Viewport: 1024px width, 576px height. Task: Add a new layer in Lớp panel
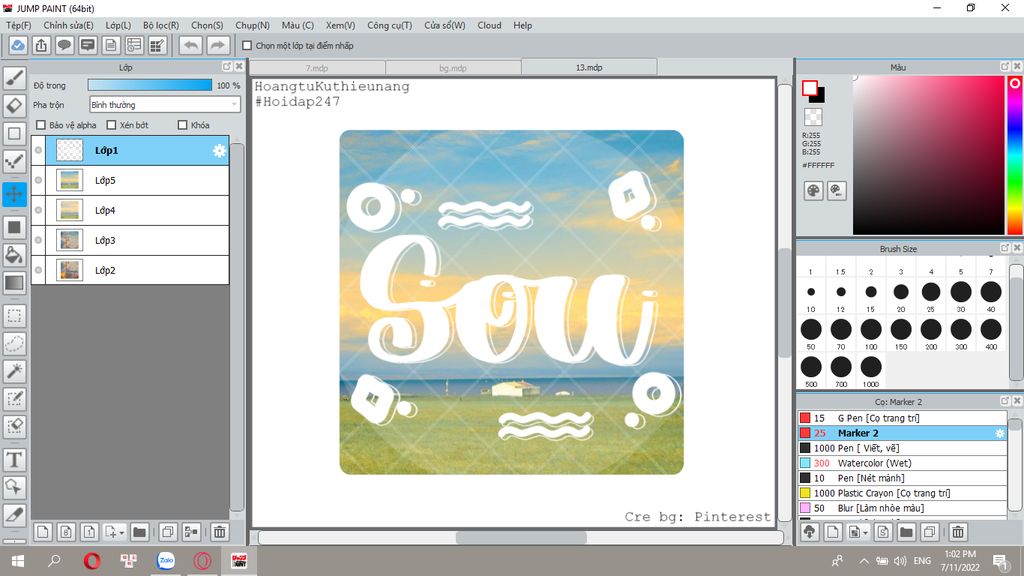42,532
